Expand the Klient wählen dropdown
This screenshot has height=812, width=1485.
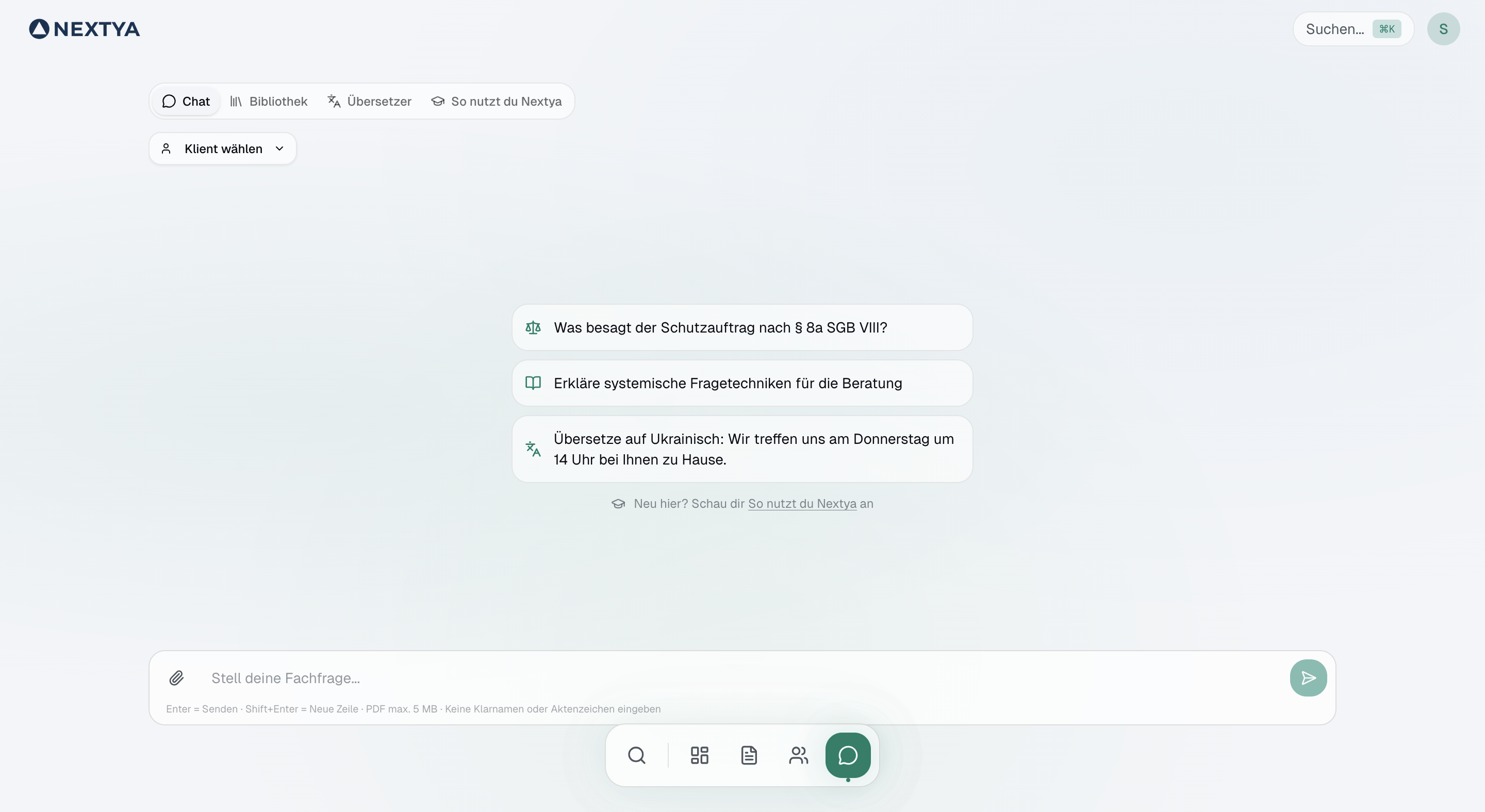pos(222,148)
